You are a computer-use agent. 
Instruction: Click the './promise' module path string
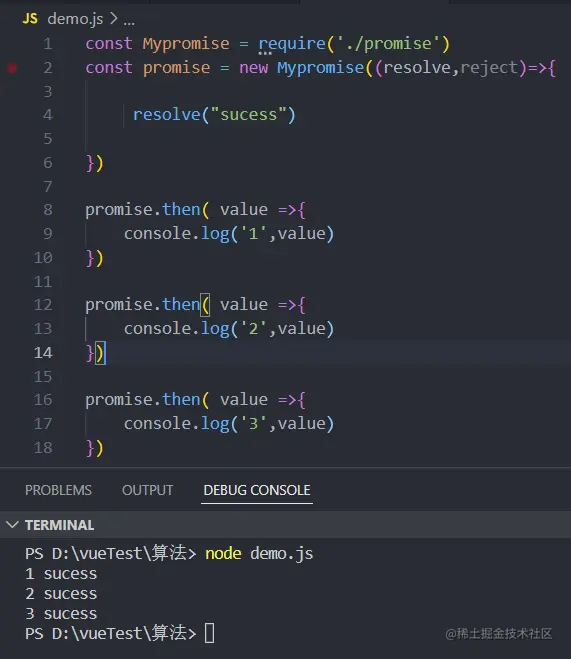[x=389, y=44]
